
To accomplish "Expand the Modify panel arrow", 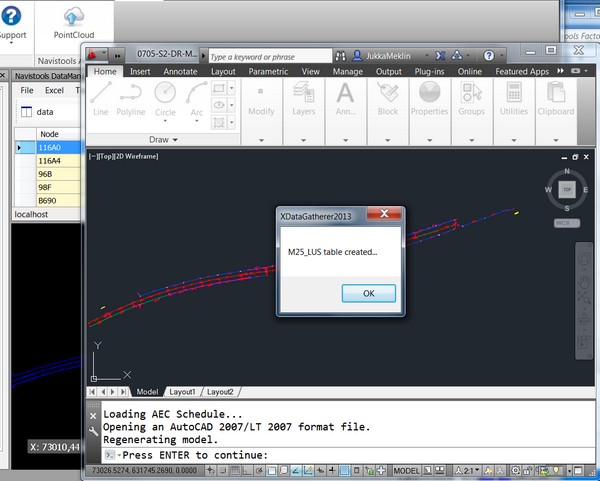I will (x=261, y=139).
